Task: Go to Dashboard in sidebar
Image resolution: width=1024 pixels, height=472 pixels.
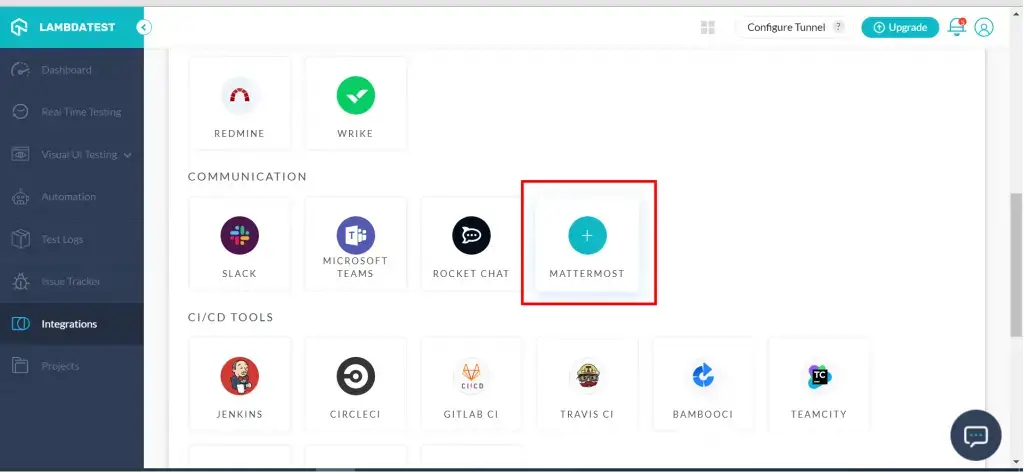Action: point(66,70)
